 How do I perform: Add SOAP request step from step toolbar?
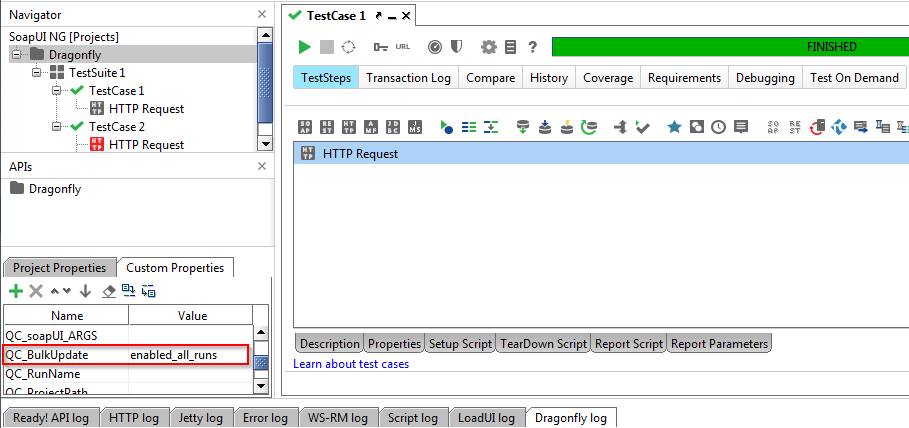305,127
